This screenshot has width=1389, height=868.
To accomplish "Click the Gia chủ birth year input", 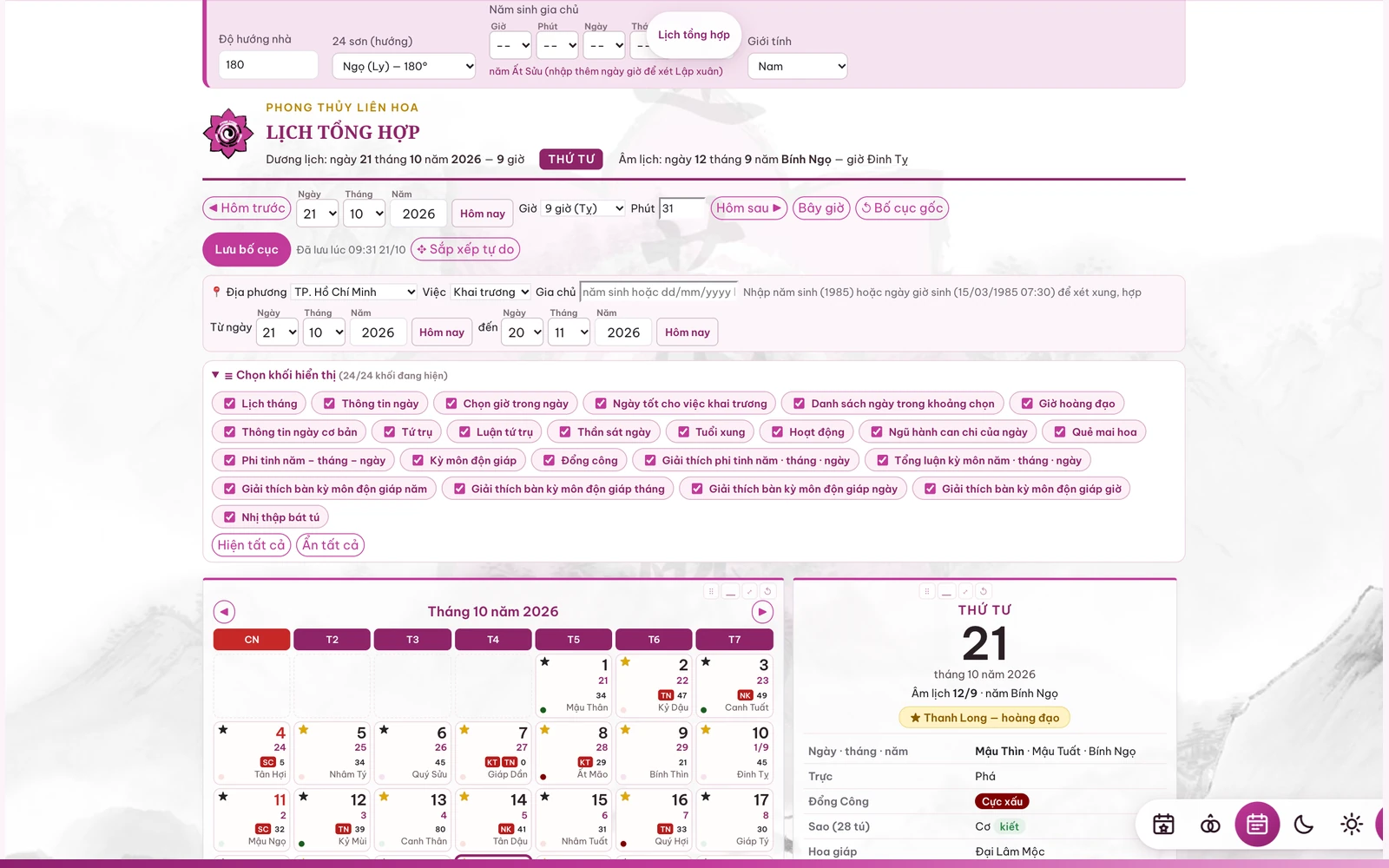I will click(x=658, y=293).
